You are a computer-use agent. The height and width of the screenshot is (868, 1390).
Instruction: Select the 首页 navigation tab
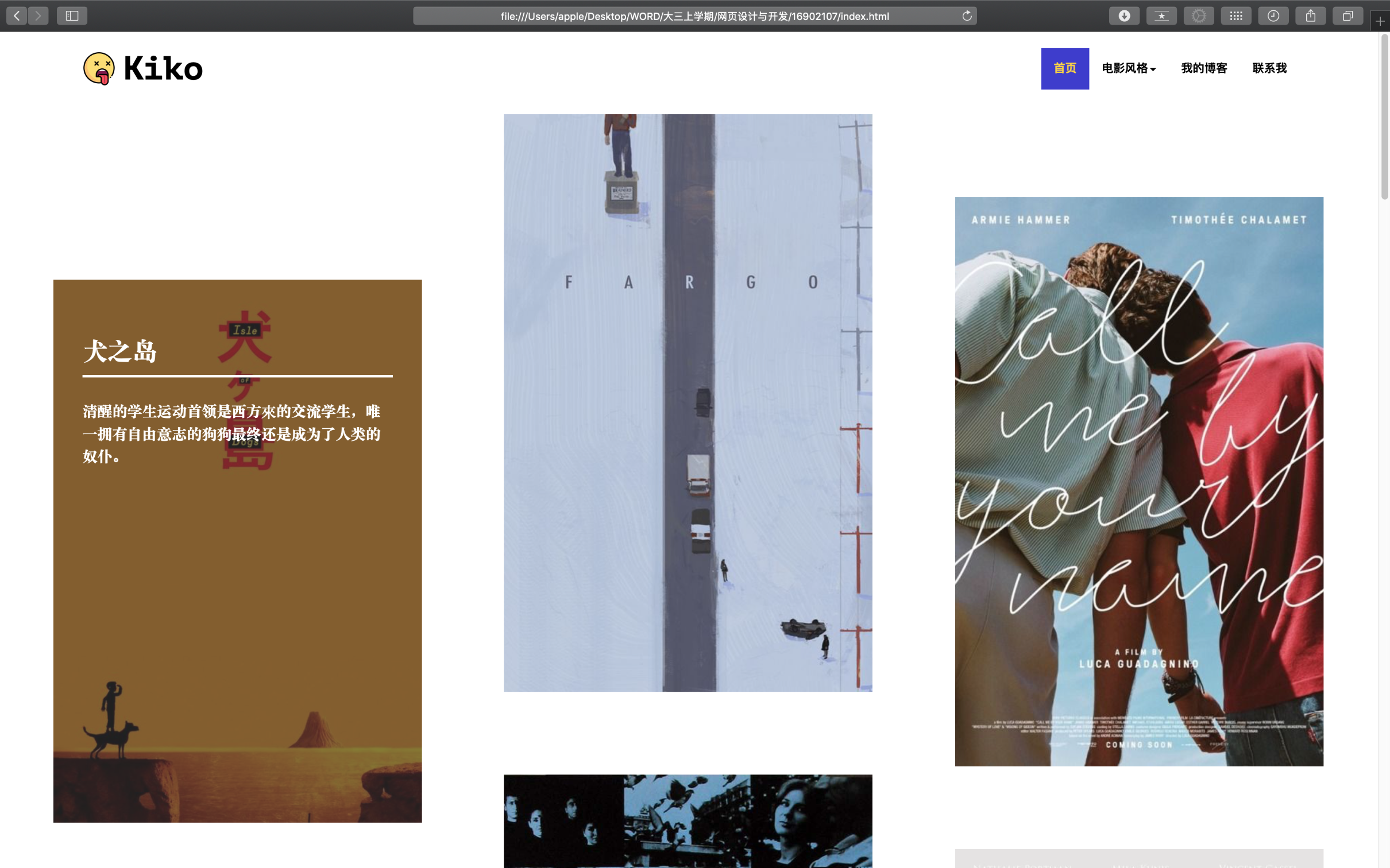tap(1065, 68)
